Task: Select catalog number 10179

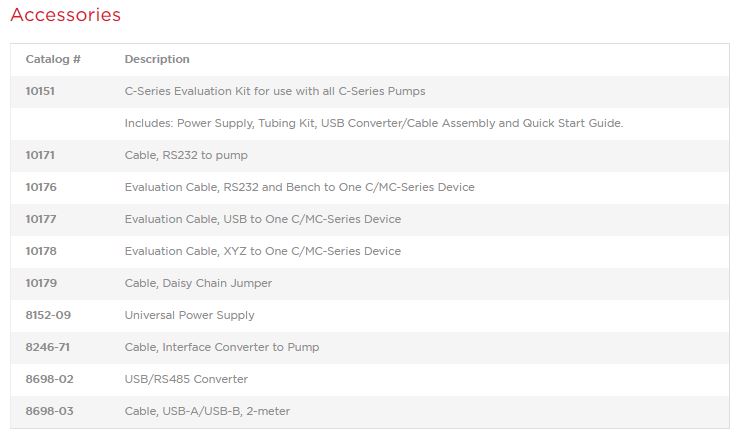Action: [41, 283]
